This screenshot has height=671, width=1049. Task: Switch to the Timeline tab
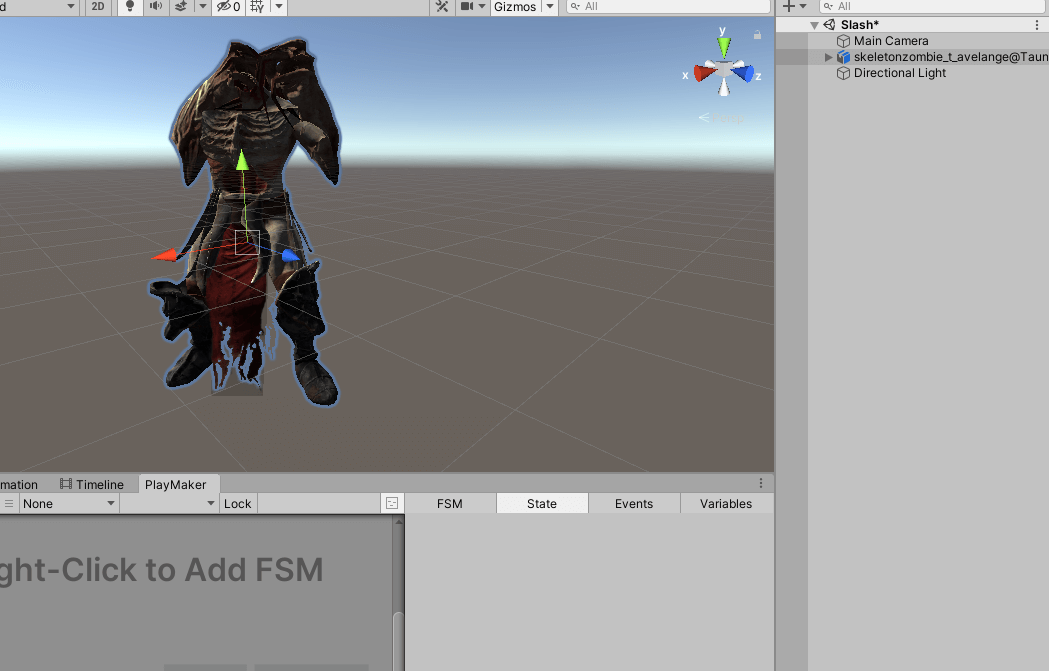coord(92,484)
